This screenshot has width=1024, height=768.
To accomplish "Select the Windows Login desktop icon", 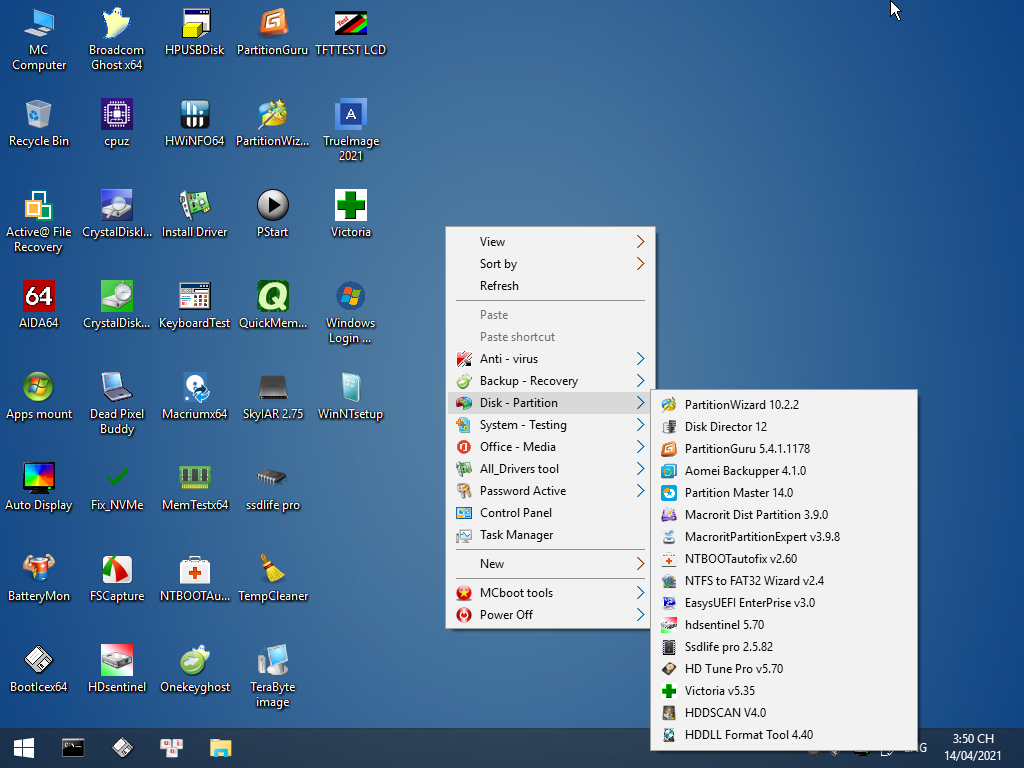I will click(x=351, y=312).
